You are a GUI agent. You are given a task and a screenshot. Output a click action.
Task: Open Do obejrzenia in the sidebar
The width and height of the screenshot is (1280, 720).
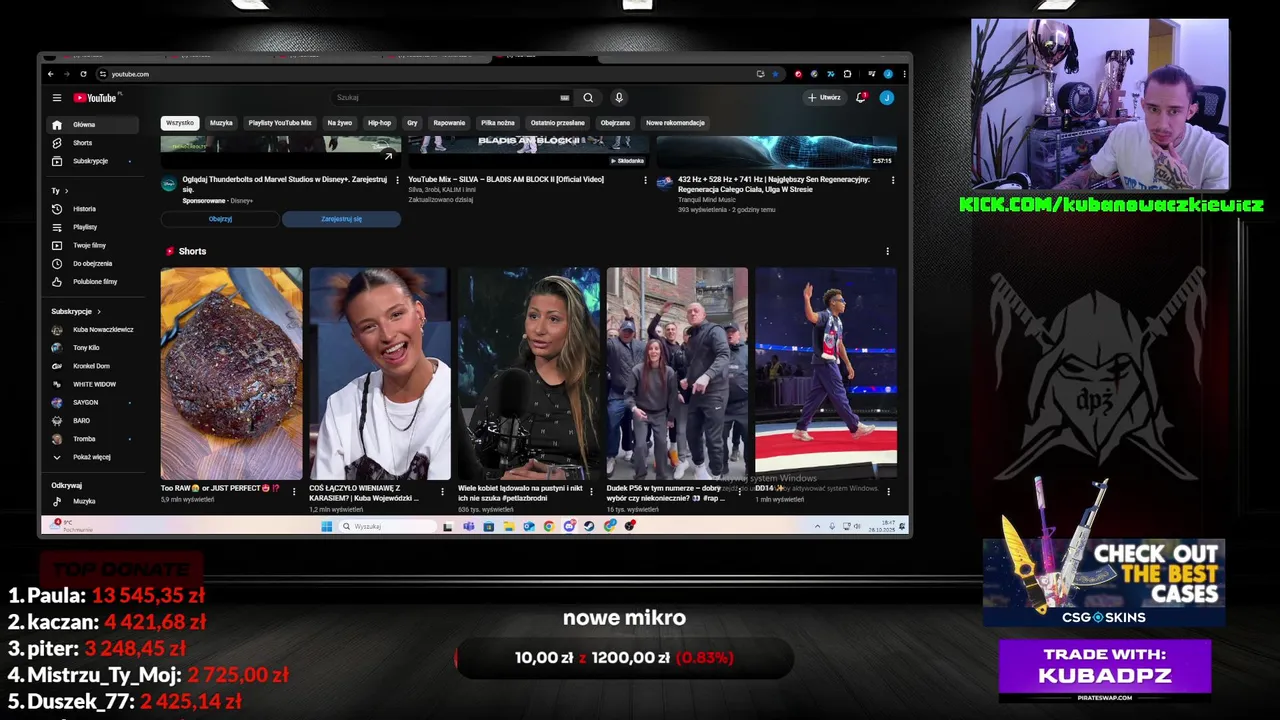pyautogui.click(x=95, y=263)
